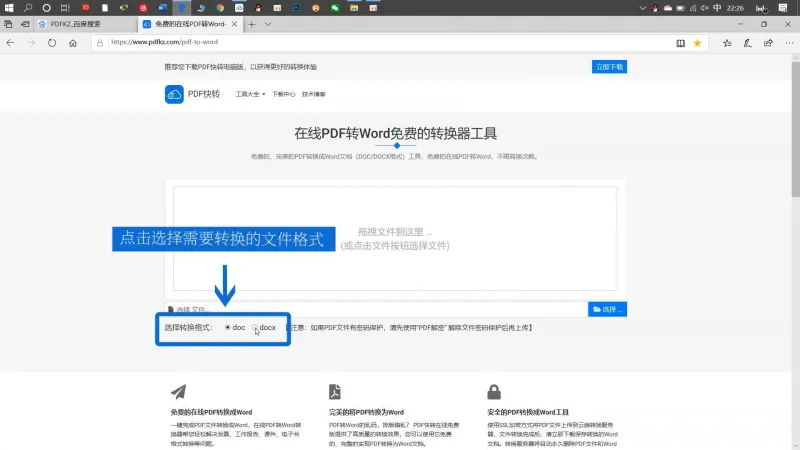Open Cortana circle on the taskbar
This screenshot has width=800, height=450.
click(x=46, y=8)
